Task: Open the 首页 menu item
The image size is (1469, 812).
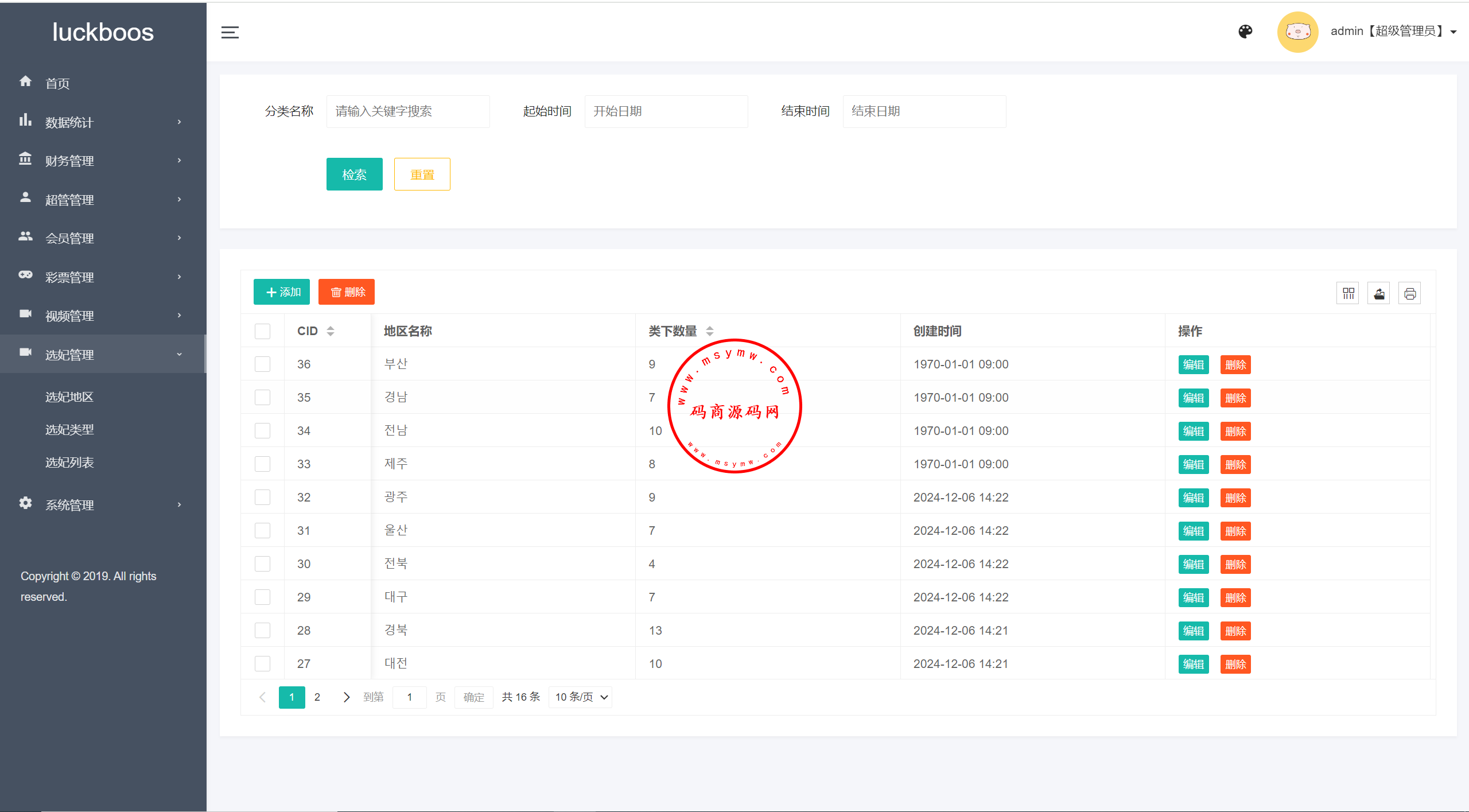Action: pos(103,83)
